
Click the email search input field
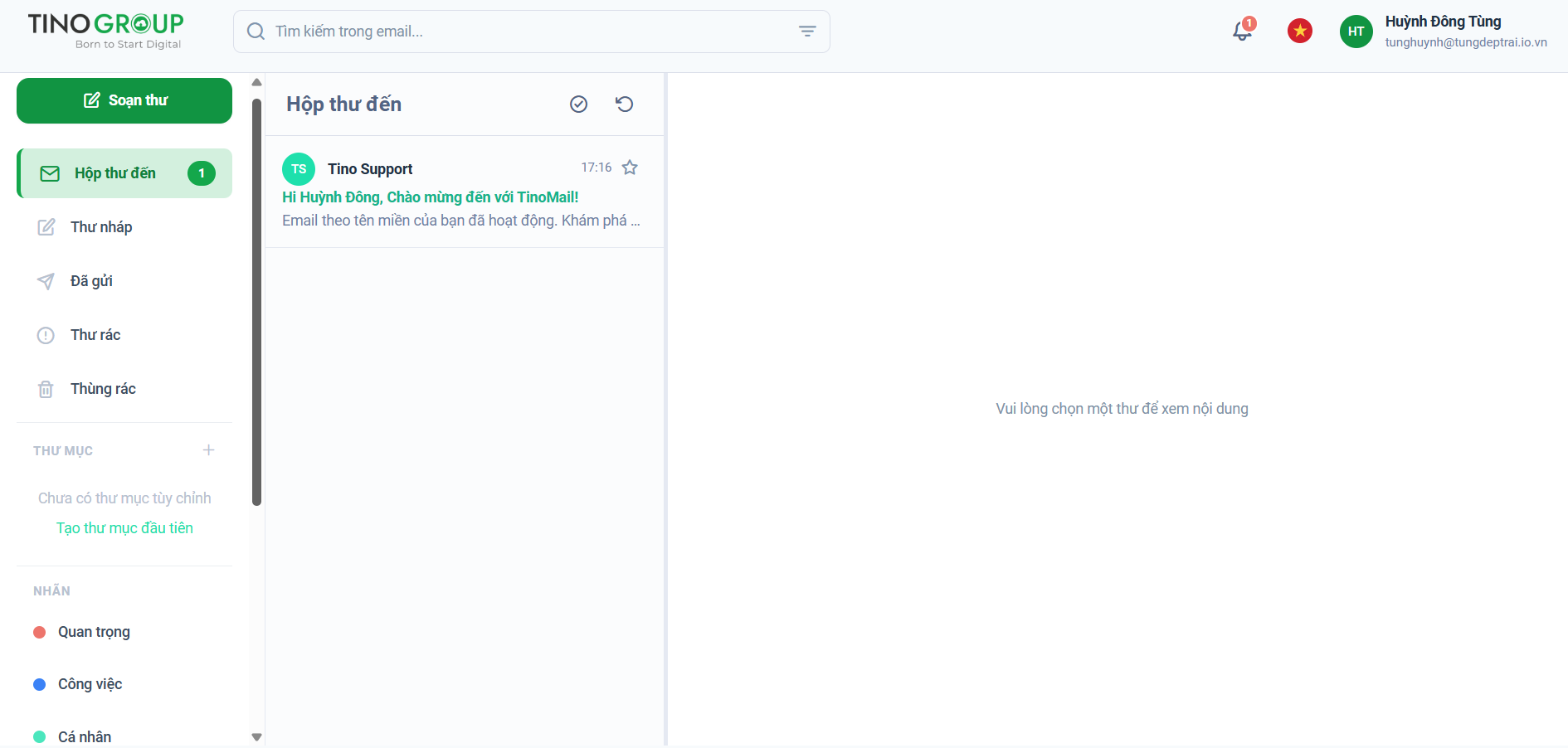click(523, 32)
